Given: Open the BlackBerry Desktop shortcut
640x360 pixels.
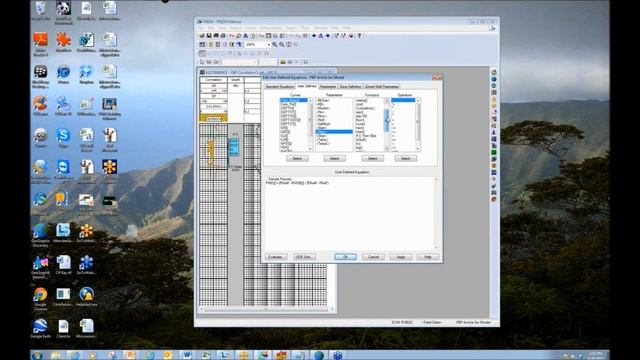Looking at the screenshot, I should [40, 76].
